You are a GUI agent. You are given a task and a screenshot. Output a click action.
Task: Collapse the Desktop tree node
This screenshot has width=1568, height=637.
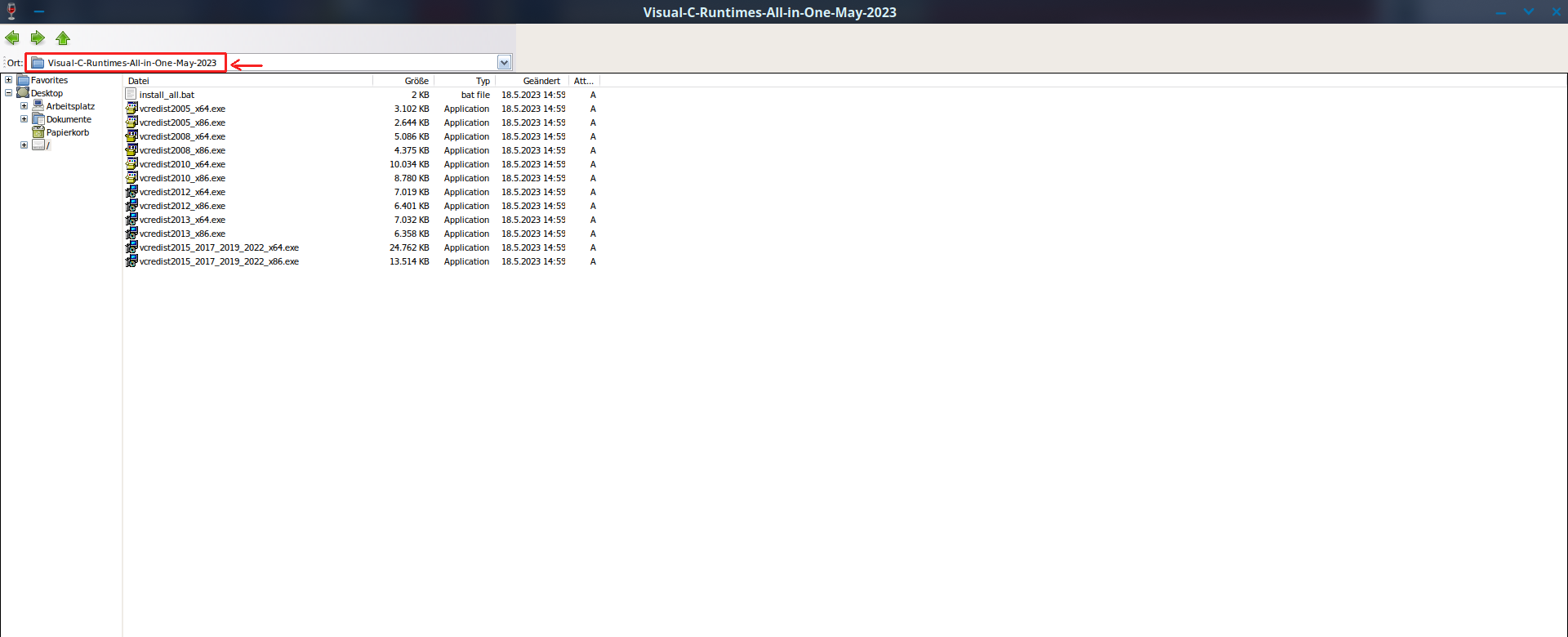tap(9, 93)
